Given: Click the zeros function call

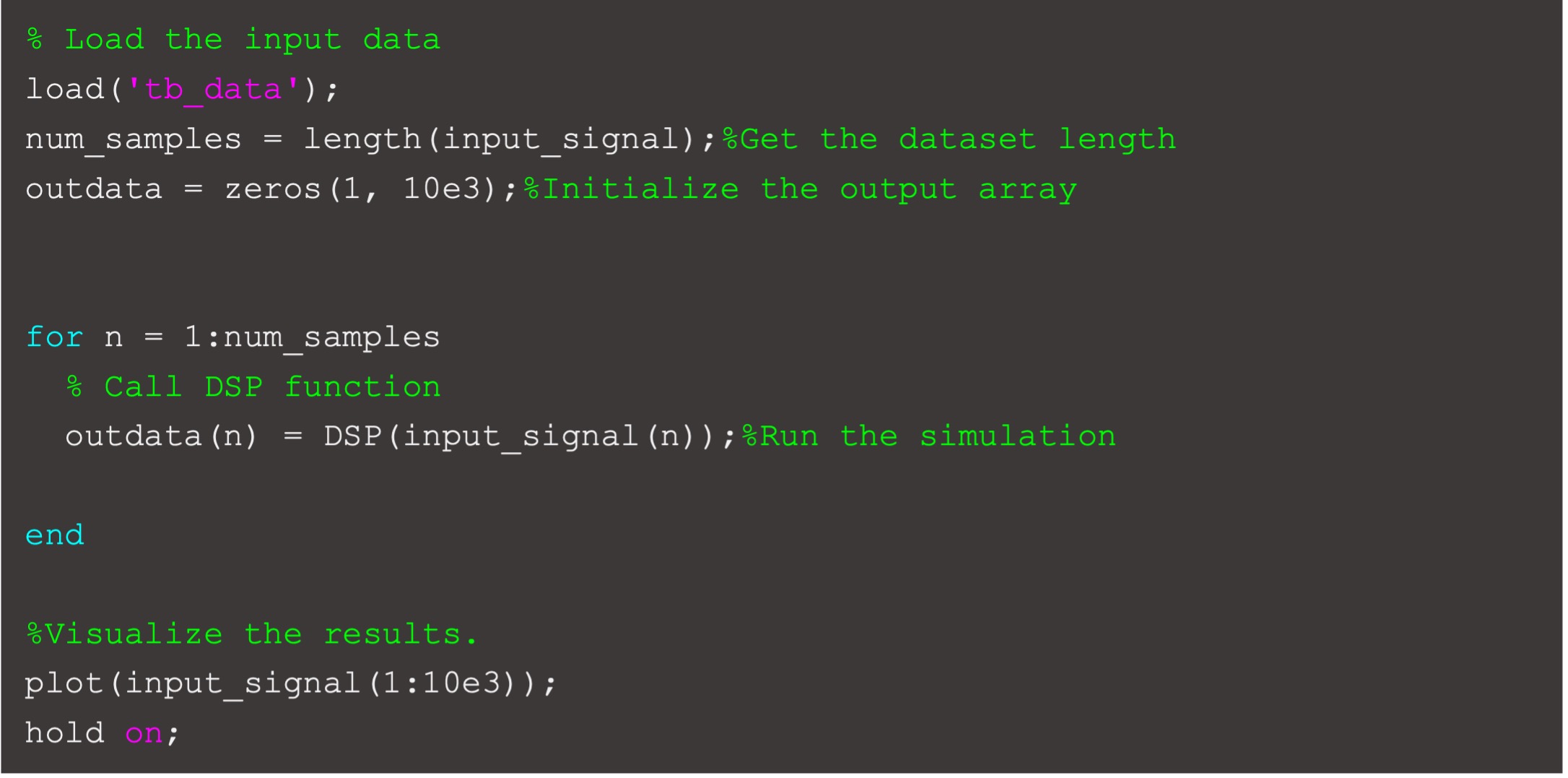Looking at the screenshot, I should coord(272,189).
